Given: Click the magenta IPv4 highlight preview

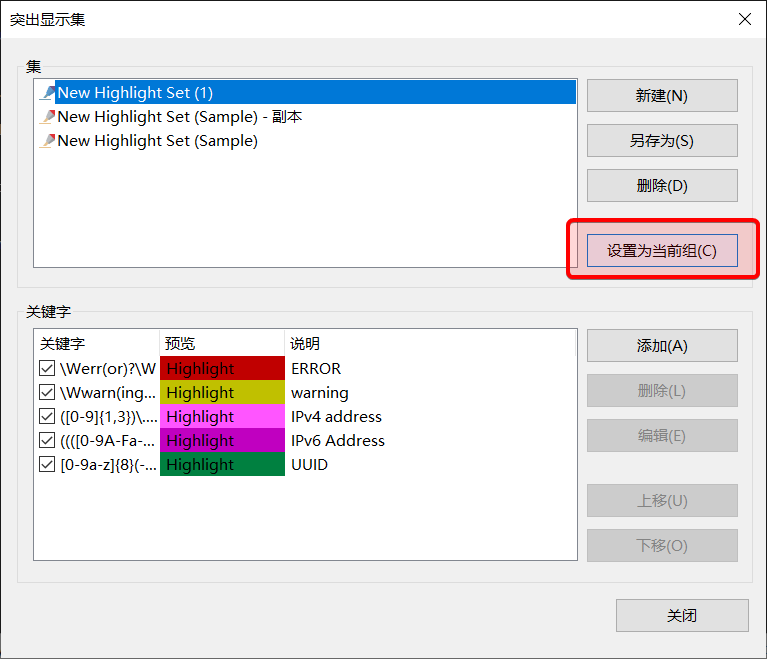Looking at the screenshot, I should coord(222,417).
